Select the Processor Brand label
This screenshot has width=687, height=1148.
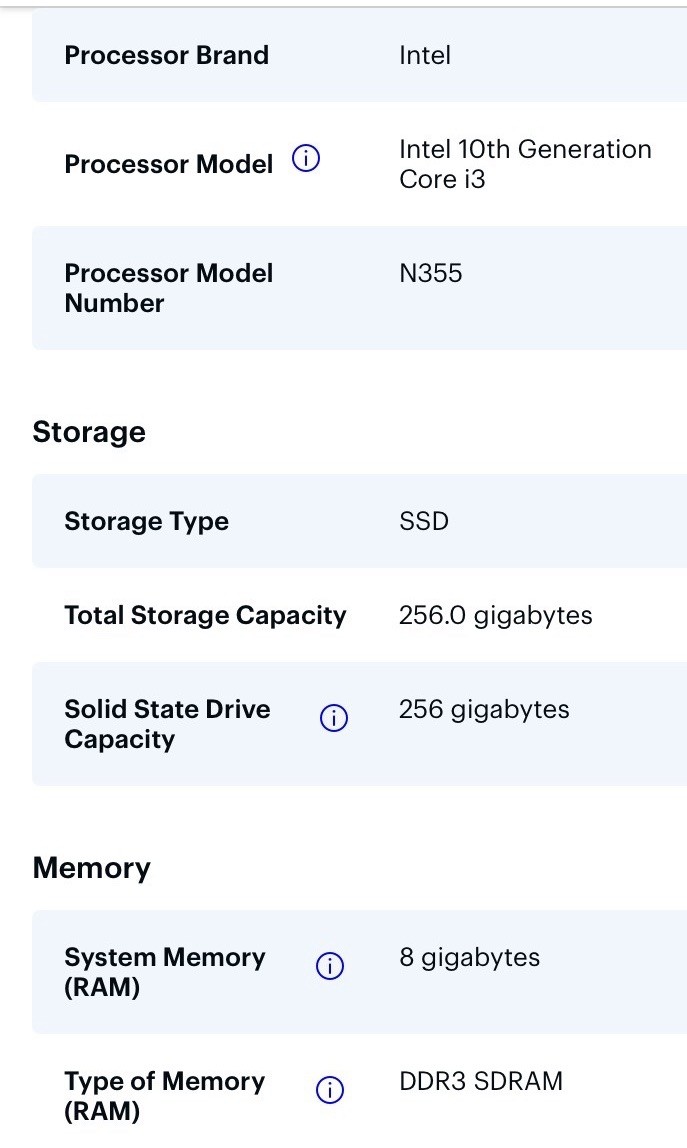click(x=166, y=56)
